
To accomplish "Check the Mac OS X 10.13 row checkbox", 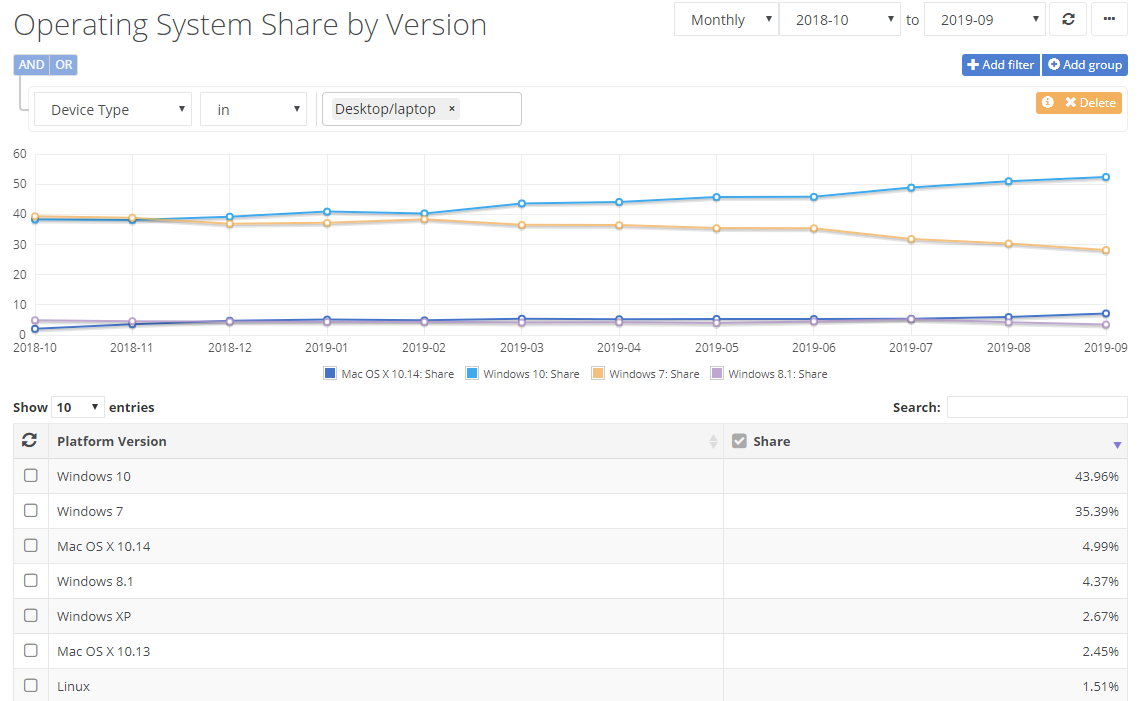I will click(x=31, y=650).
